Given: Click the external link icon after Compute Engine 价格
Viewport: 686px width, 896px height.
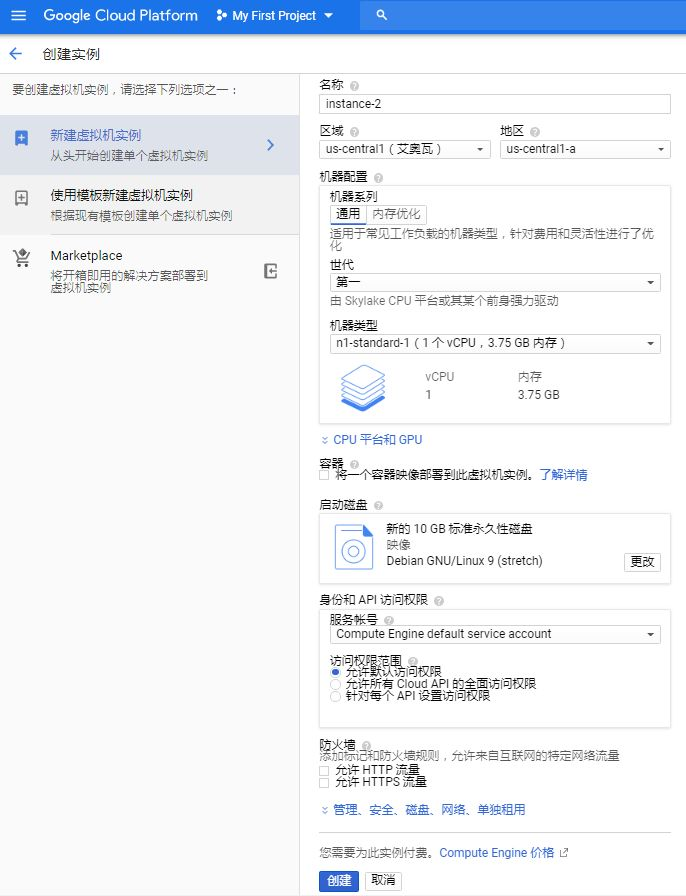Looking at the screenshot, I should pos(564,853).
